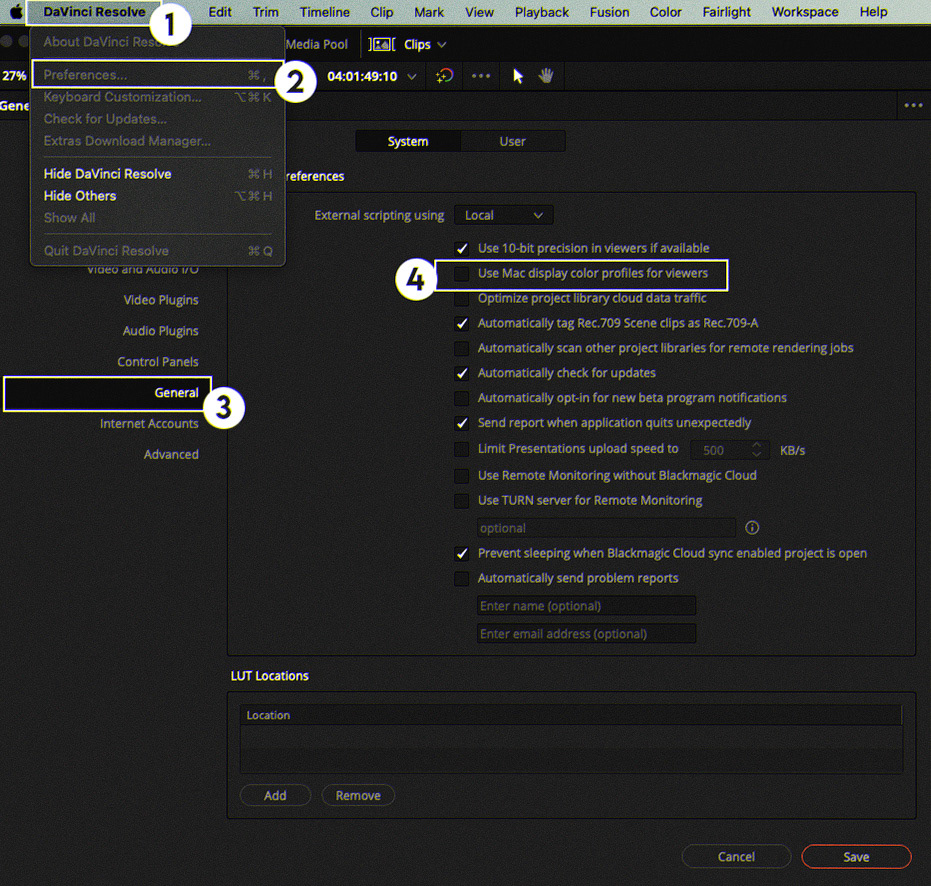This screenshot has width=931, height=886.
Task: Open the Apple menu
Action: point(15,12)
